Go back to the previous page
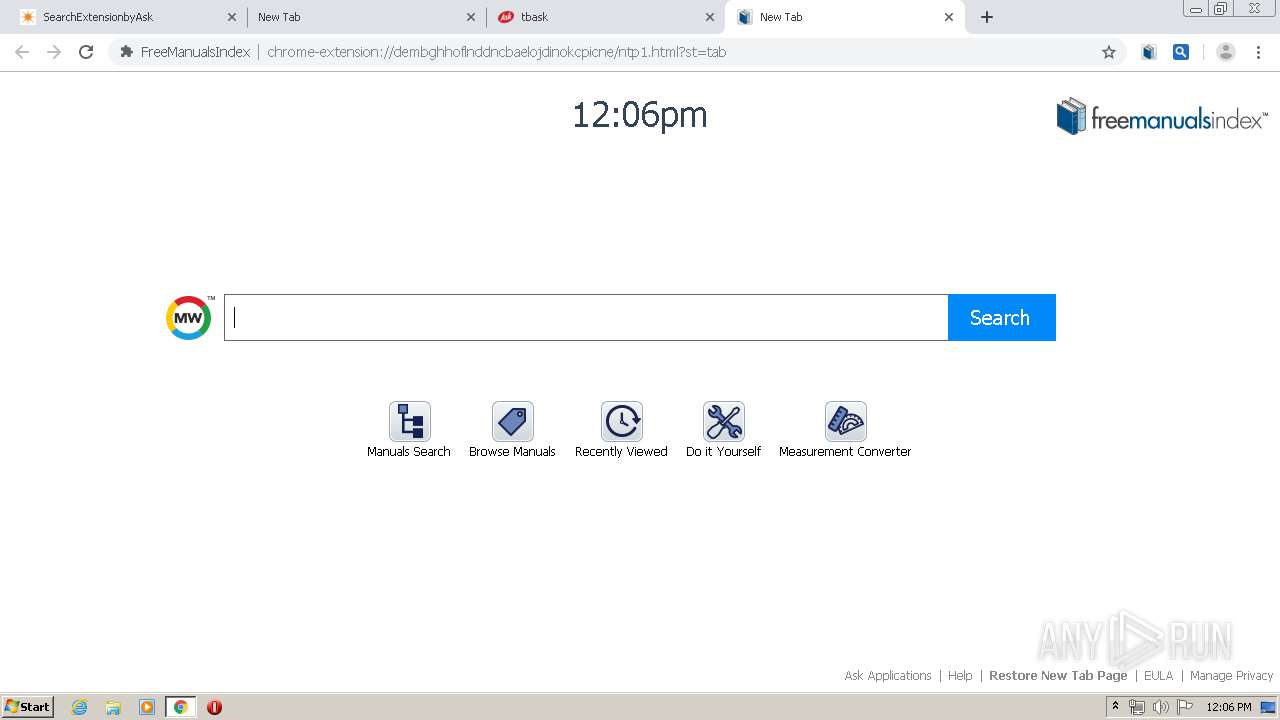The height and width of the screenshot is (720, 1280). (22, 52)
